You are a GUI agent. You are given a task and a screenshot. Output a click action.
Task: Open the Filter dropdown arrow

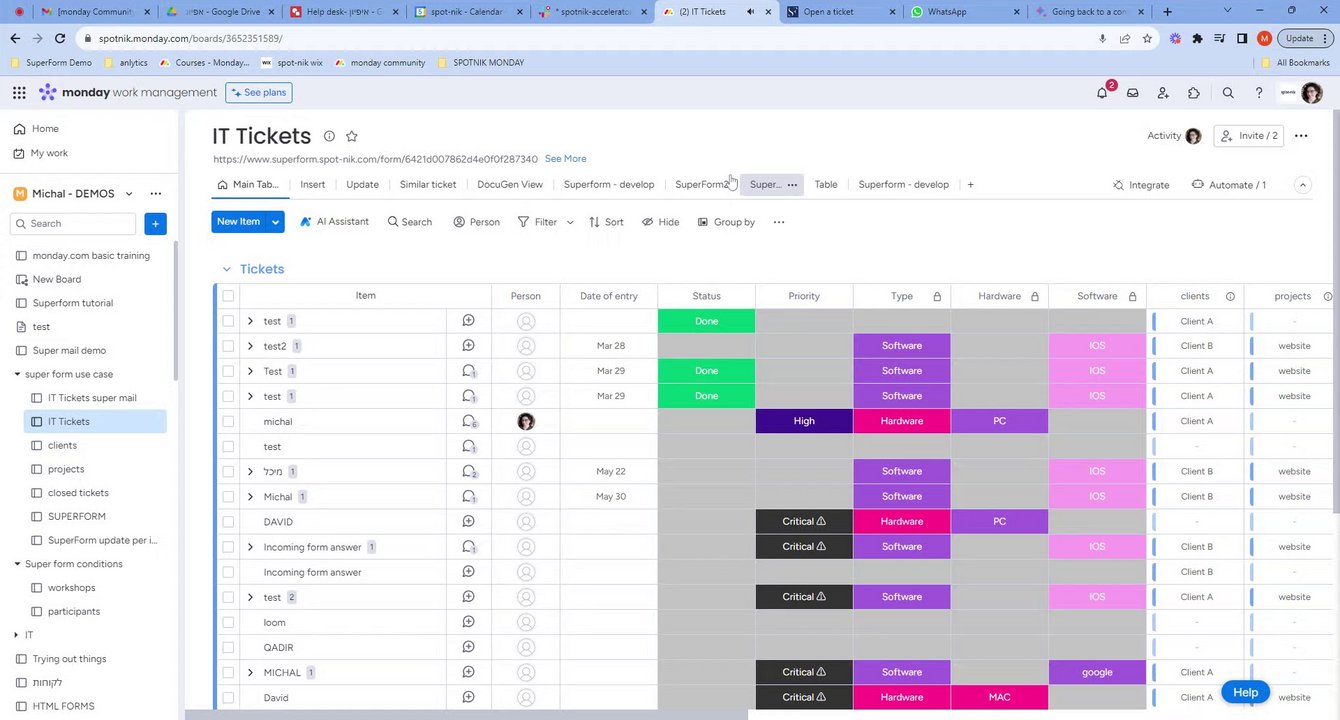(x=570, y=222)
